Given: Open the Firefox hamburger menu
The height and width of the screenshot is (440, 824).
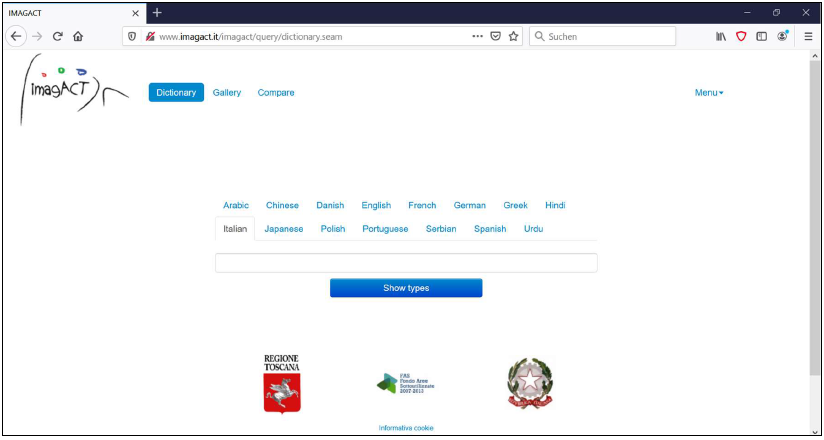Looking at the screenshot, I should (808, 36).
